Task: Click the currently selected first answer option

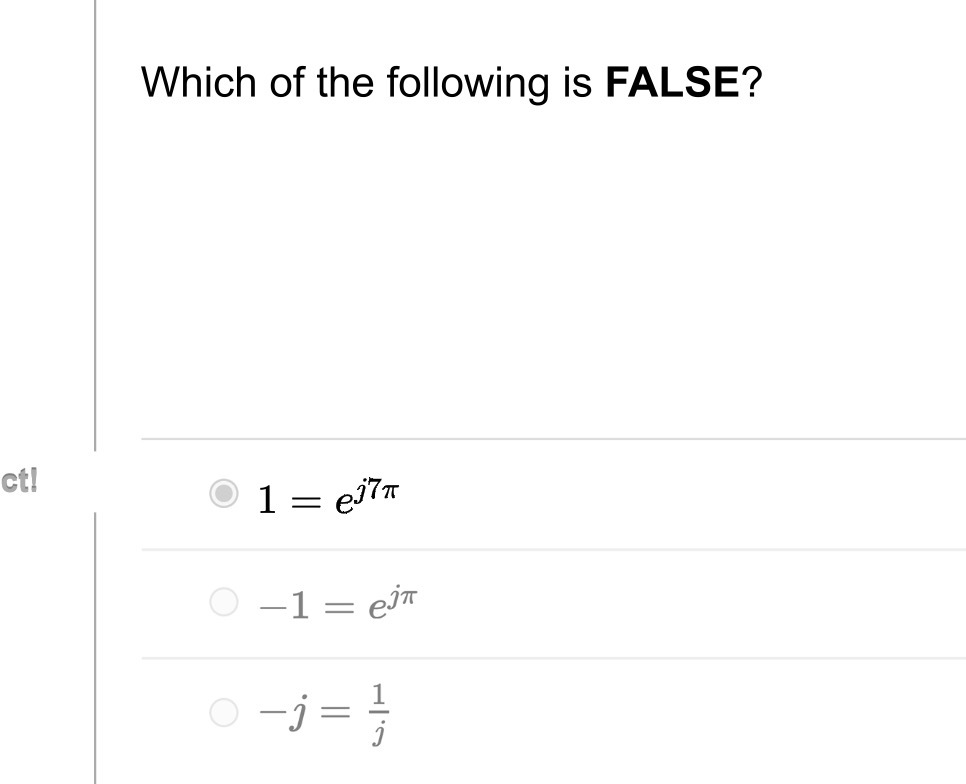Action: tap(224, 491)
